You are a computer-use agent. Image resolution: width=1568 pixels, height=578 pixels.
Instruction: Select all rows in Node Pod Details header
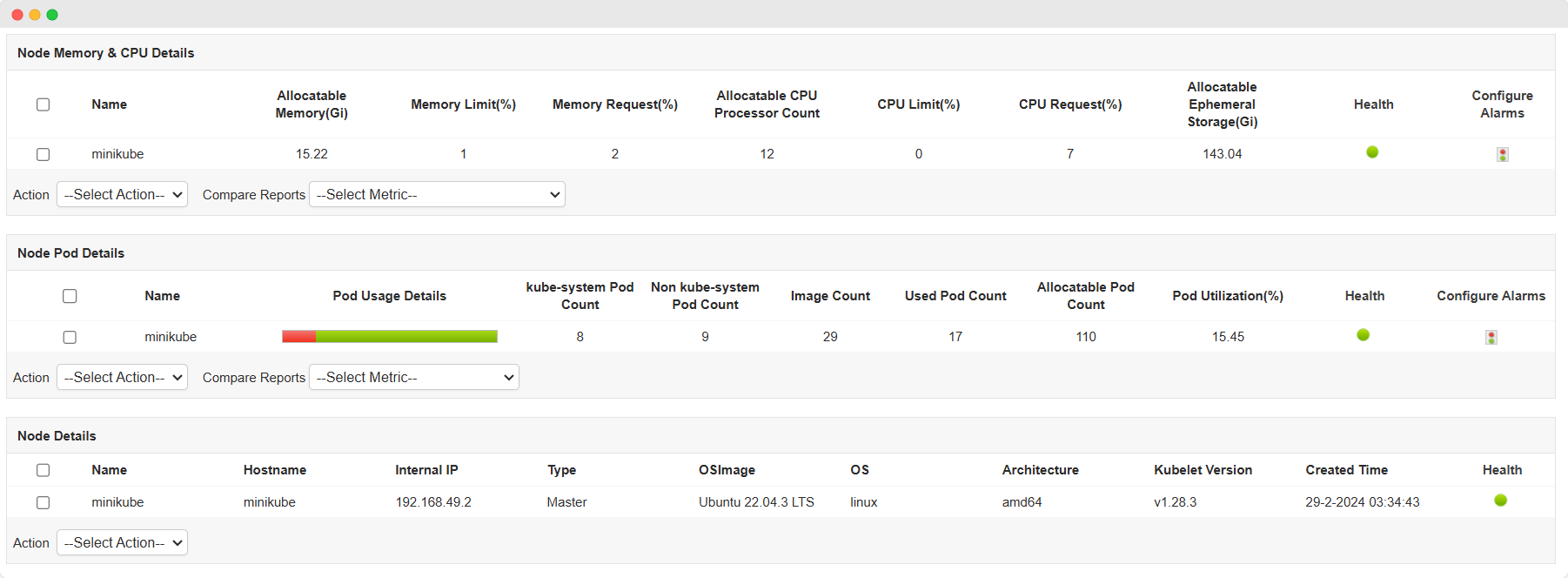click(x=70, y=296)
